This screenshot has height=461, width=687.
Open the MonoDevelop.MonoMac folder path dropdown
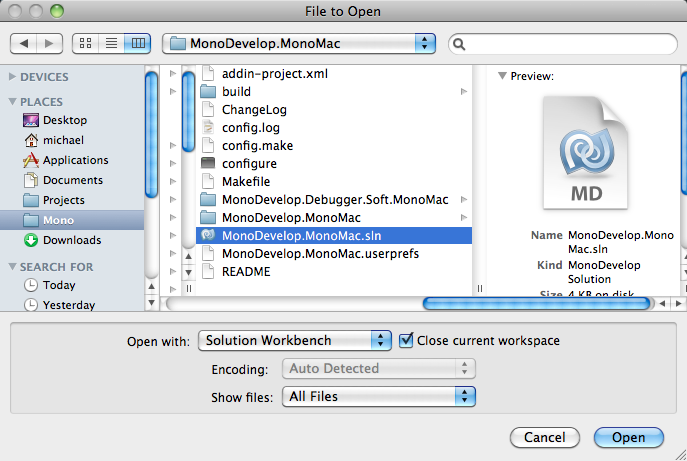click(x=299, y=43)
